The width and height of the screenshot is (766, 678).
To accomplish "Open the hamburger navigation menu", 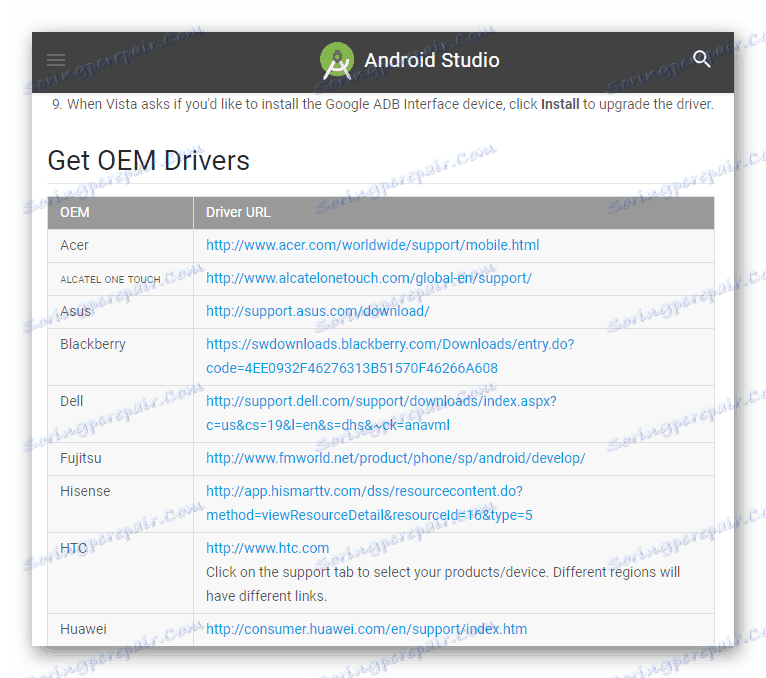I will (56, 60).
